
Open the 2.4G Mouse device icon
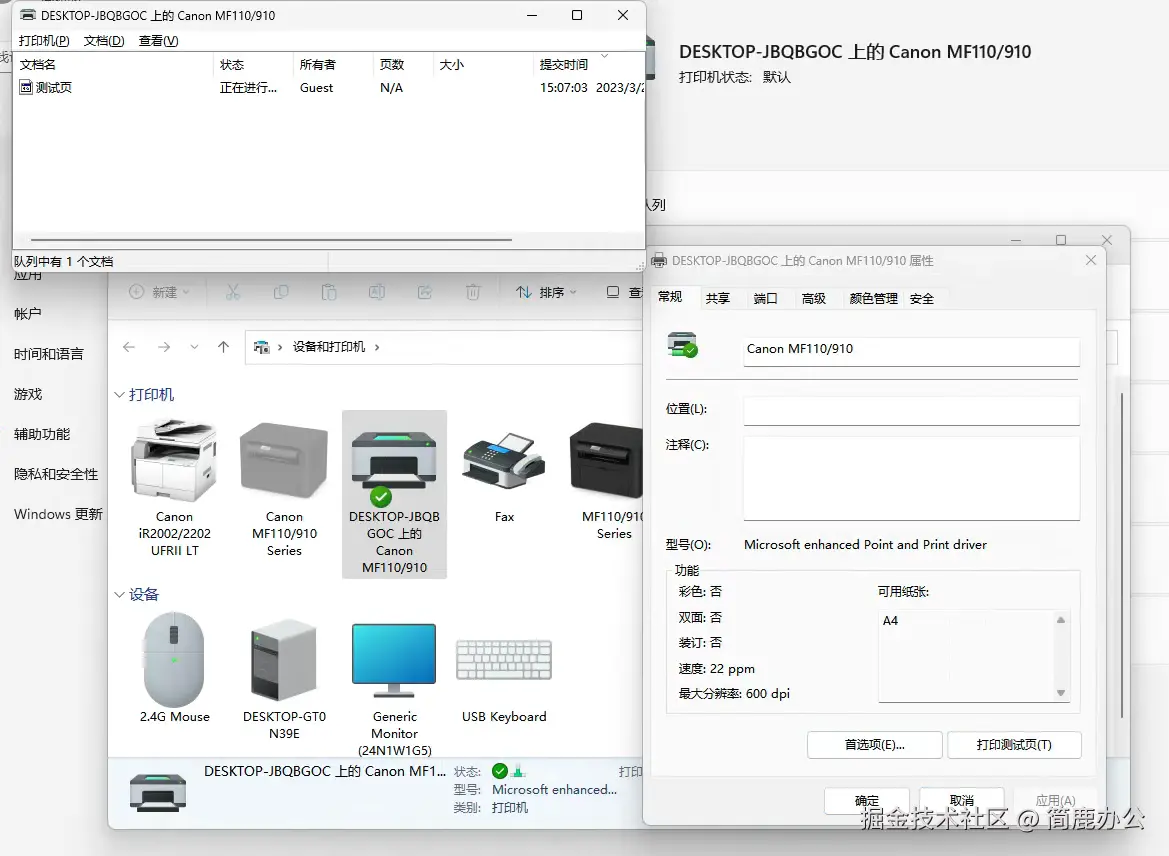coord(174,660)
